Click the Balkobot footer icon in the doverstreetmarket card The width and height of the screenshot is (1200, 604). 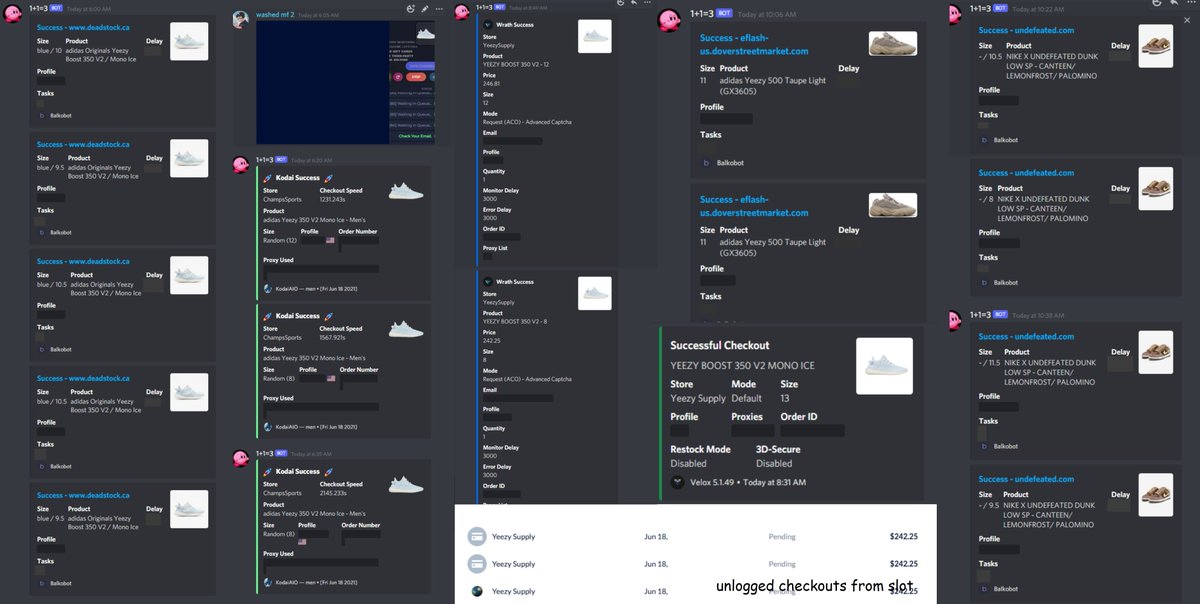tap(706, 163)
